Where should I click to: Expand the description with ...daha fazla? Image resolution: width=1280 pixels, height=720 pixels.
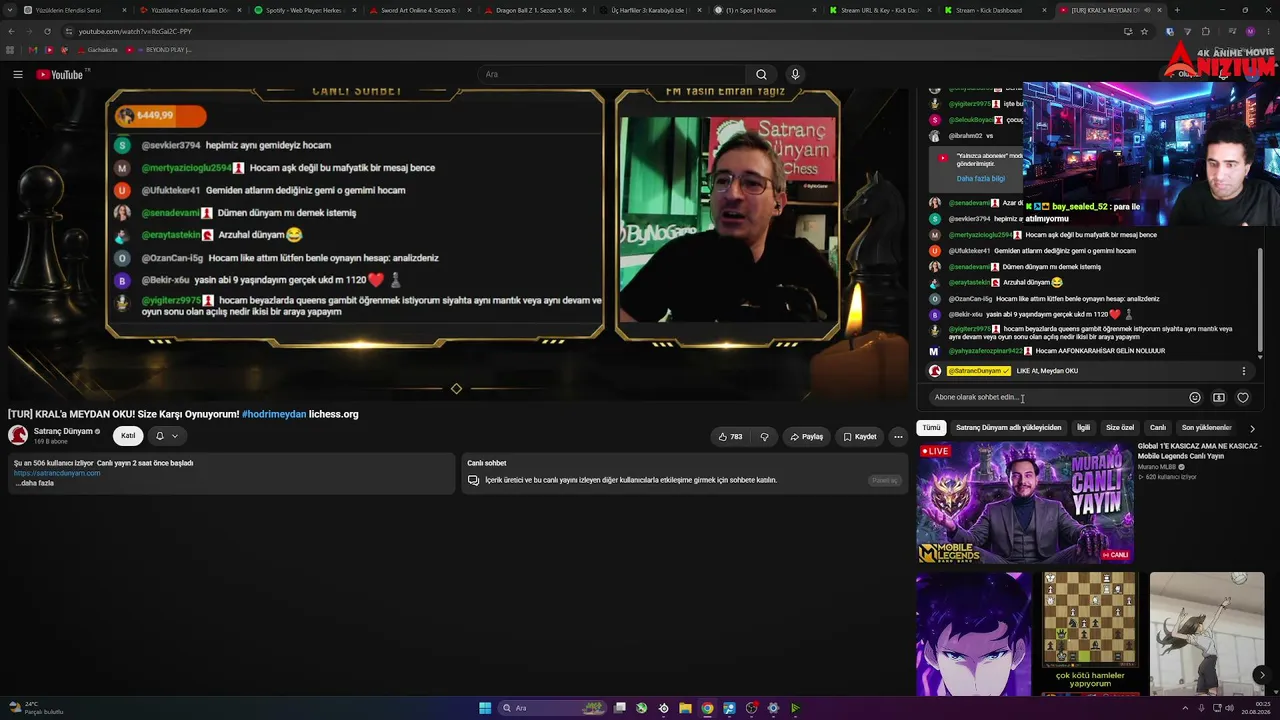34,483
